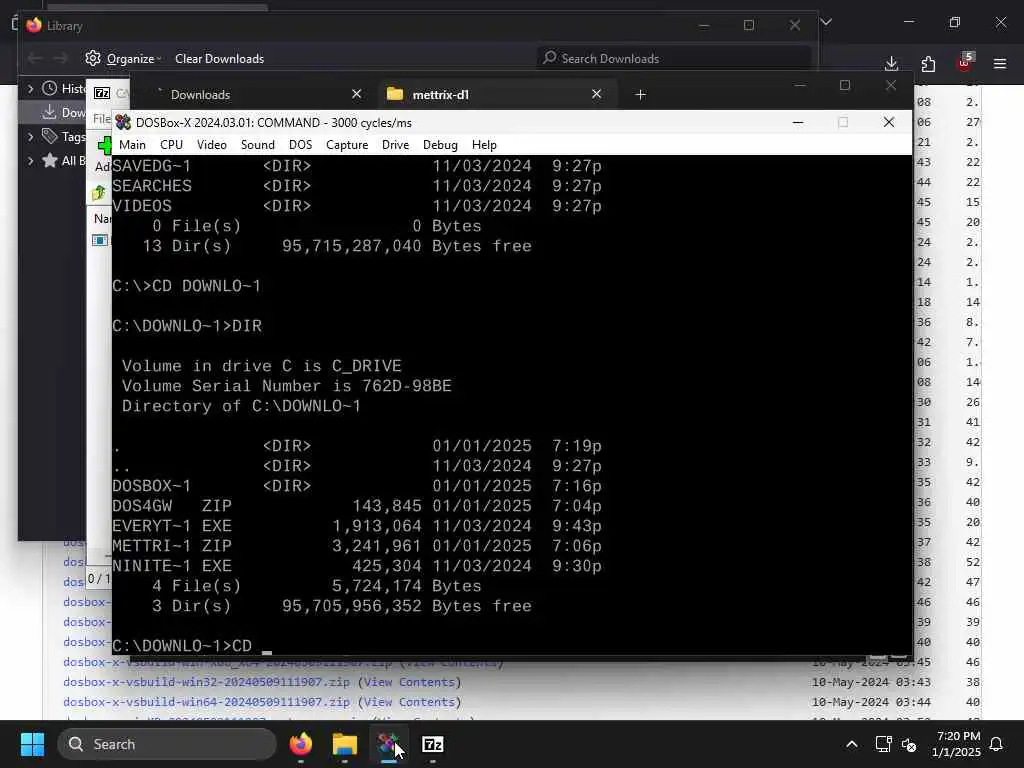Screen dimensions: 1024x768
Task: Click the Downloads tray icon in Library sidebar
Action: tap(49, 112)
